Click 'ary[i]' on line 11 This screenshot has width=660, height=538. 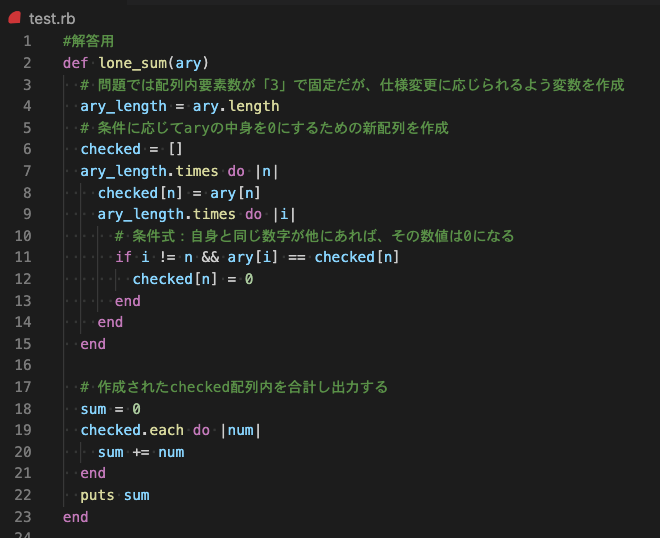tap(253, 257)
